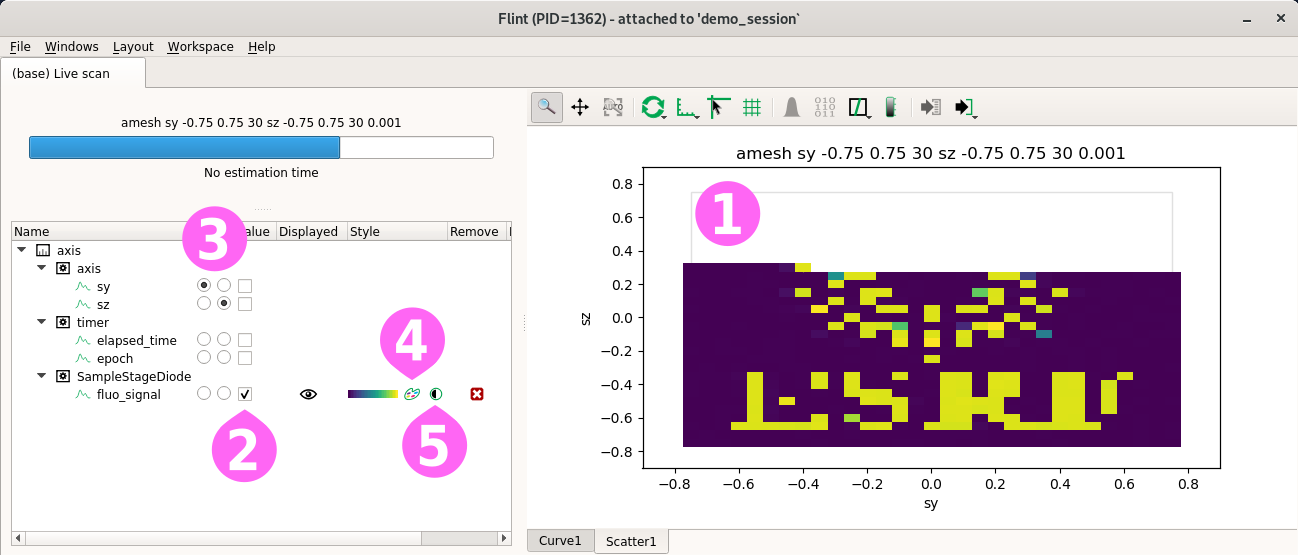This screenshot has width=1298, height=555.
Task: Open the Layout menu
Action: (x=133, y=47)
